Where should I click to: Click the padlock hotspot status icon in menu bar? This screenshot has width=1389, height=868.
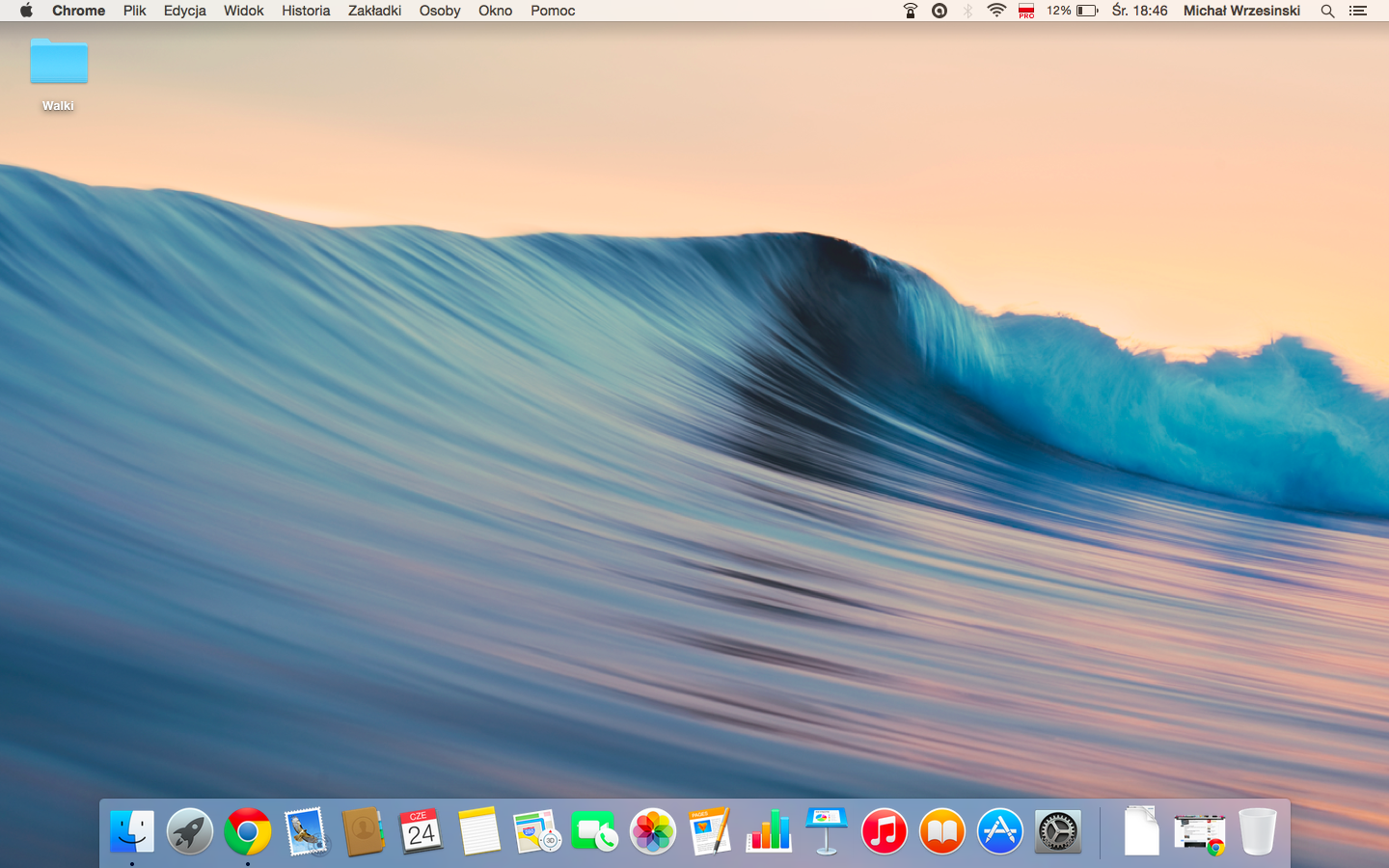point(911,11)
